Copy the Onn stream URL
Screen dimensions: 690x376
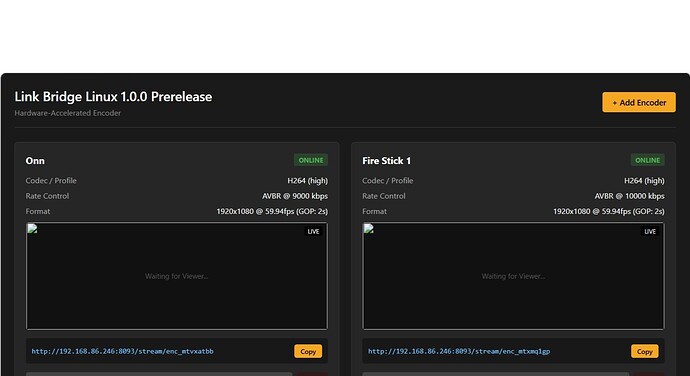click(x=308, y=351)
